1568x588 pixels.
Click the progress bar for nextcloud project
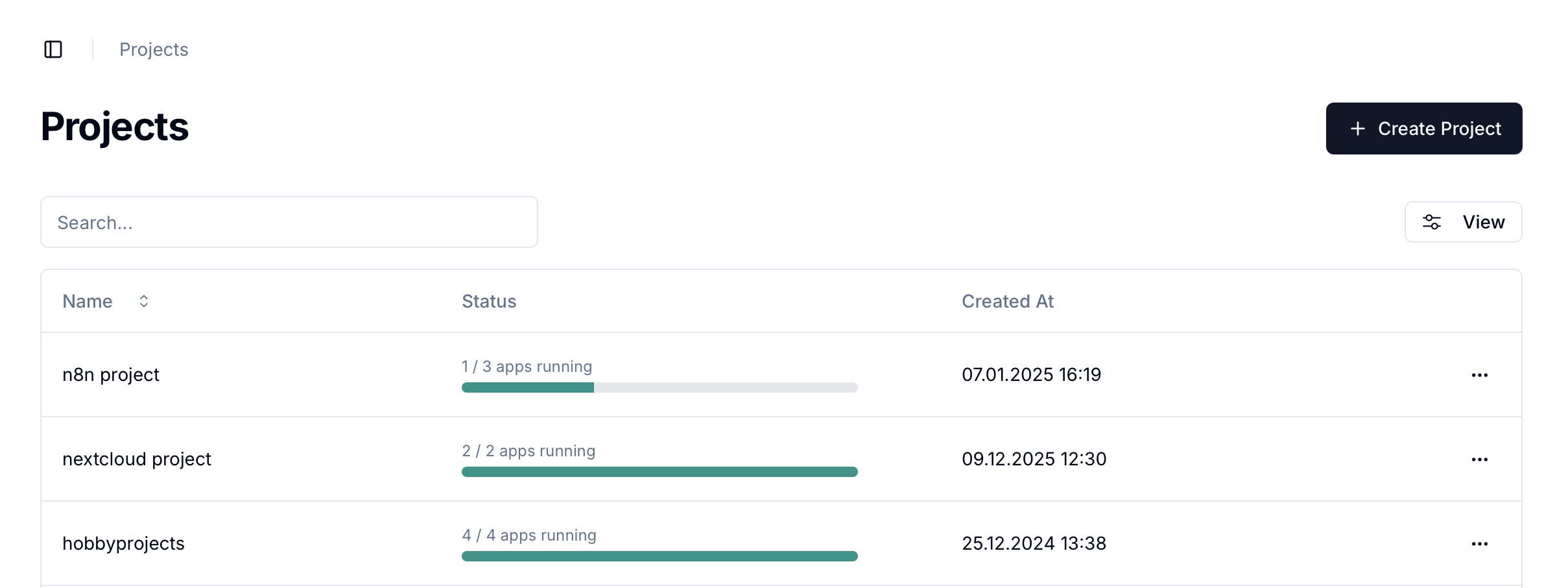click(x=659, y=472)
